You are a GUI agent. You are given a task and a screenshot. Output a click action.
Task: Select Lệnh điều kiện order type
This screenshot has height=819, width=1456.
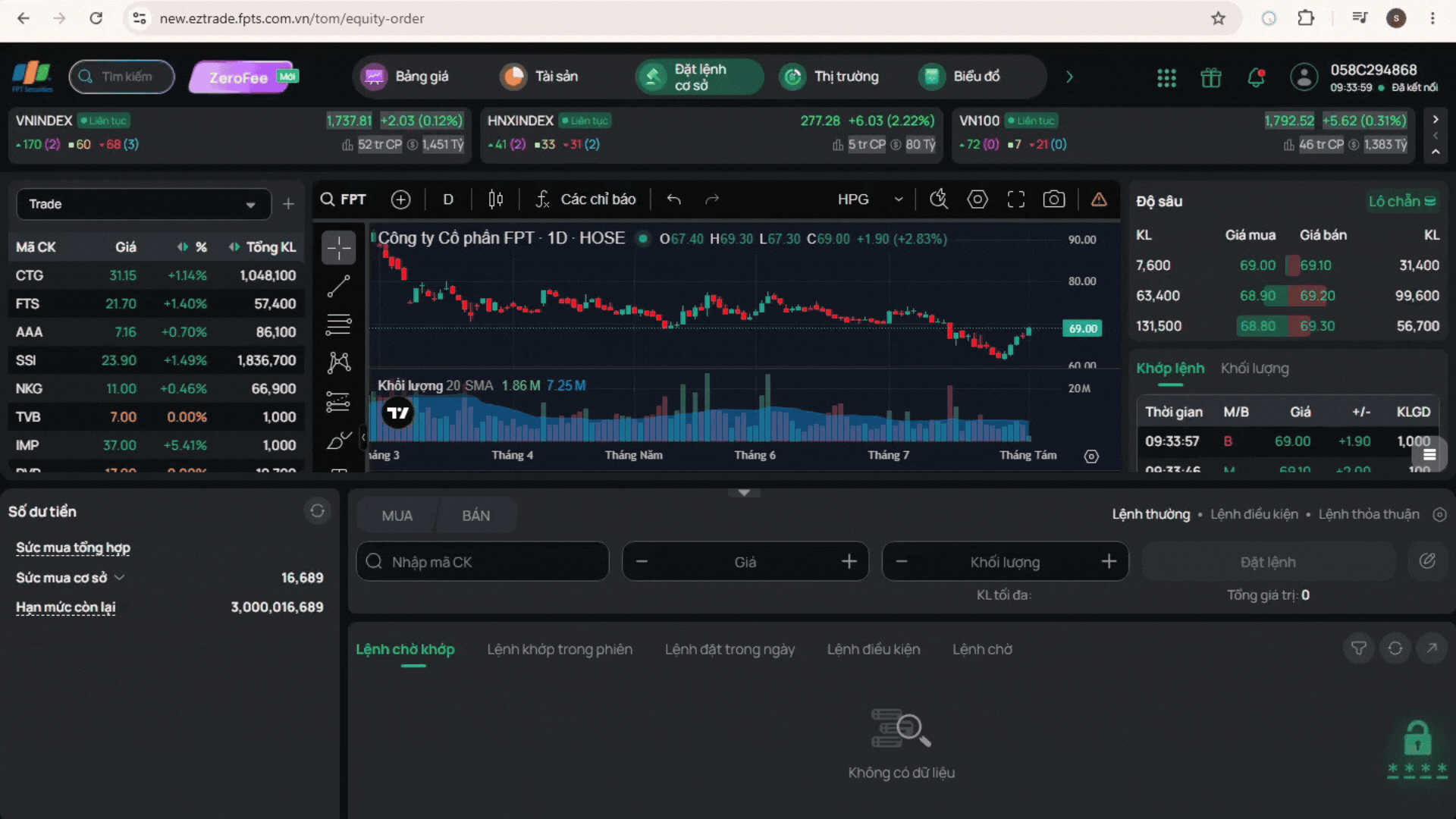click(x=1254, y=515)
